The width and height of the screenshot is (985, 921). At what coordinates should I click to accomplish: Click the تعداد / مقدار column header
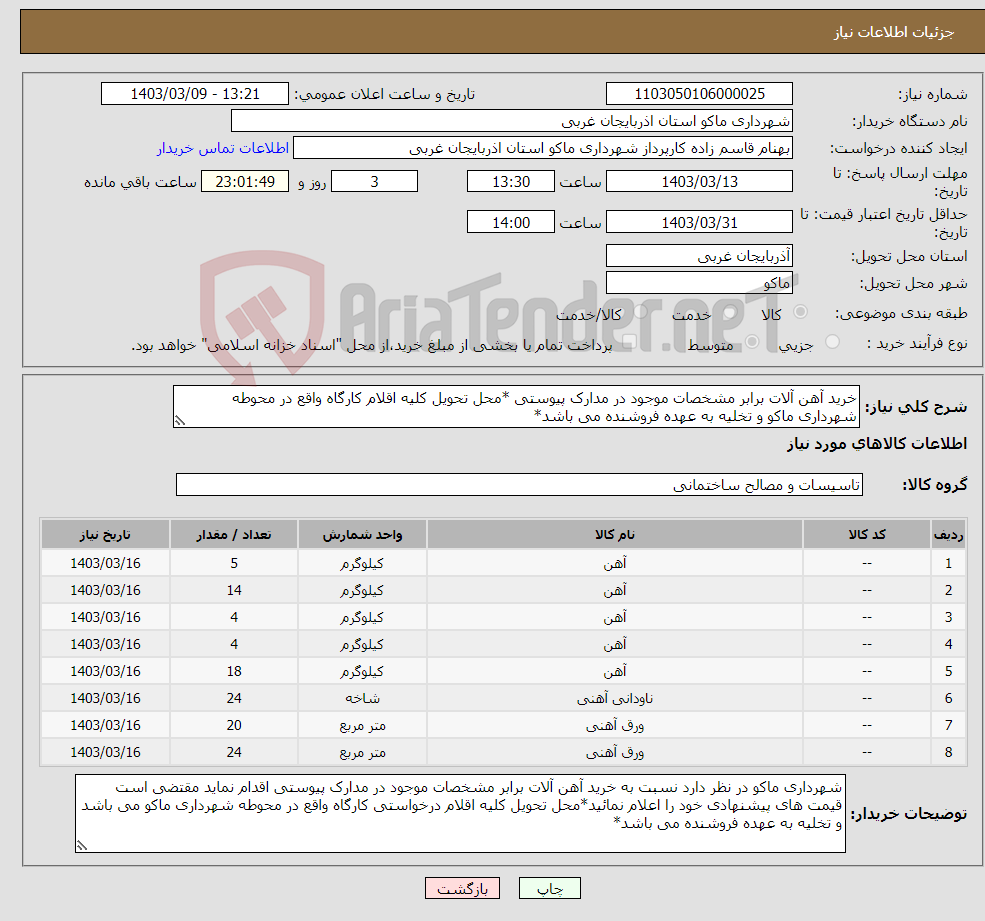tap(234, 535)
